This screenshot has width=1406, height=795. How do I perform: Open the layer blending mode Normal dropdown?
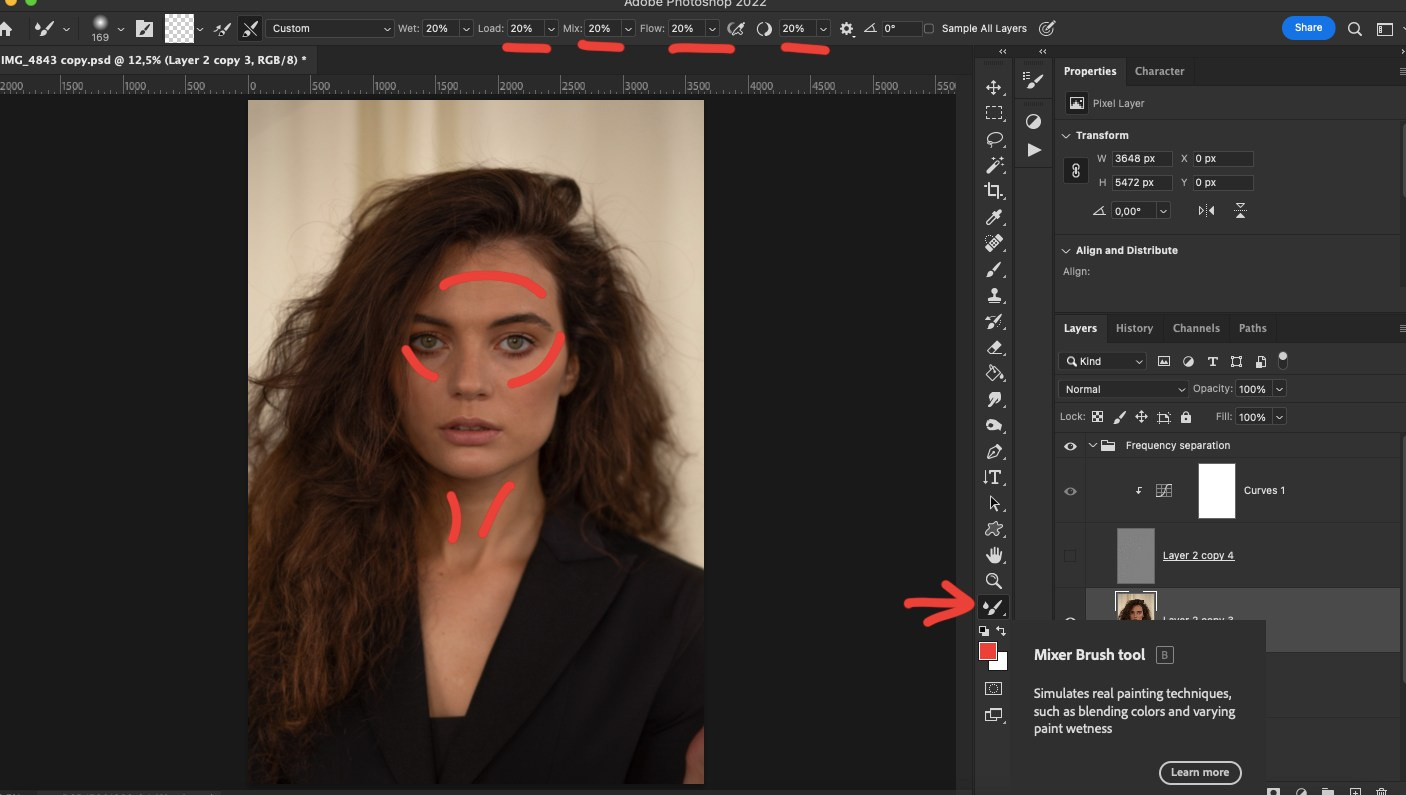(x=1122, y=389)
